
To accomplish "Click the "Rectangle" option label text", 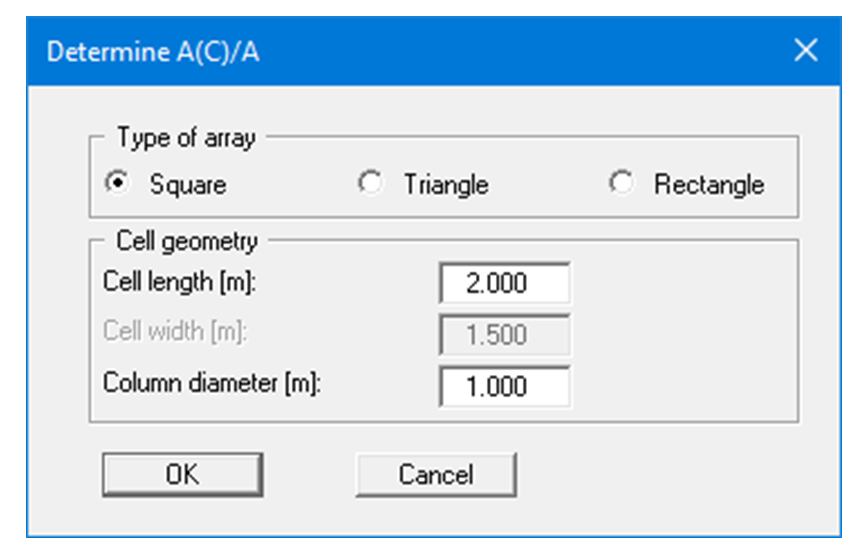I will [x=709, y=185].
